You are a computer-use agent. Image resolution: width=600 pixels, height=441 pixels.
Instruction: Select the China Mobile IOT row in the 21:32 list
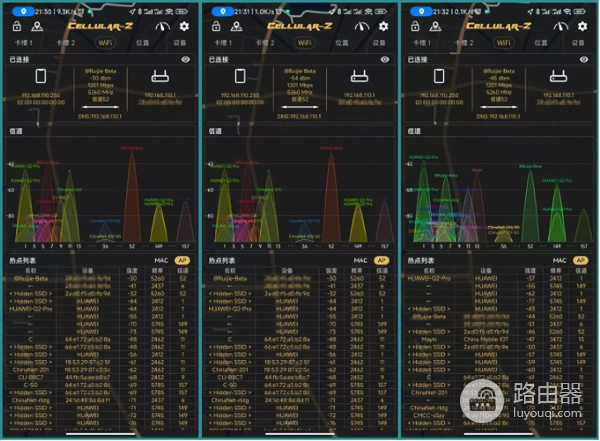(x=499, y=339)
